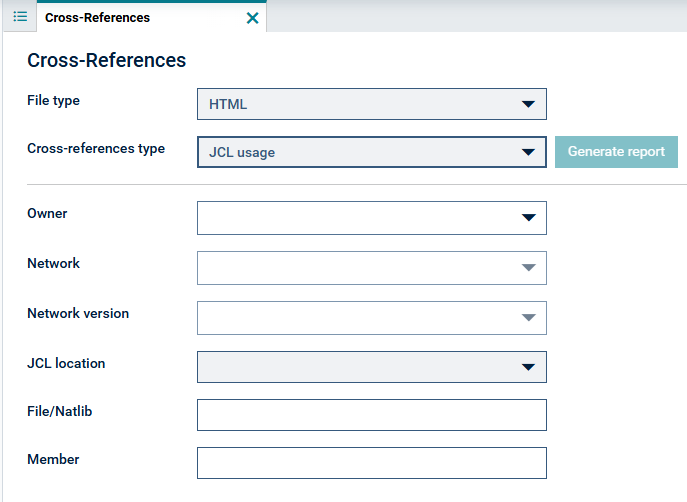This screenshot has width=687, height=502.
Task: Expand the Network version dropdown
Action: (372, 318)
